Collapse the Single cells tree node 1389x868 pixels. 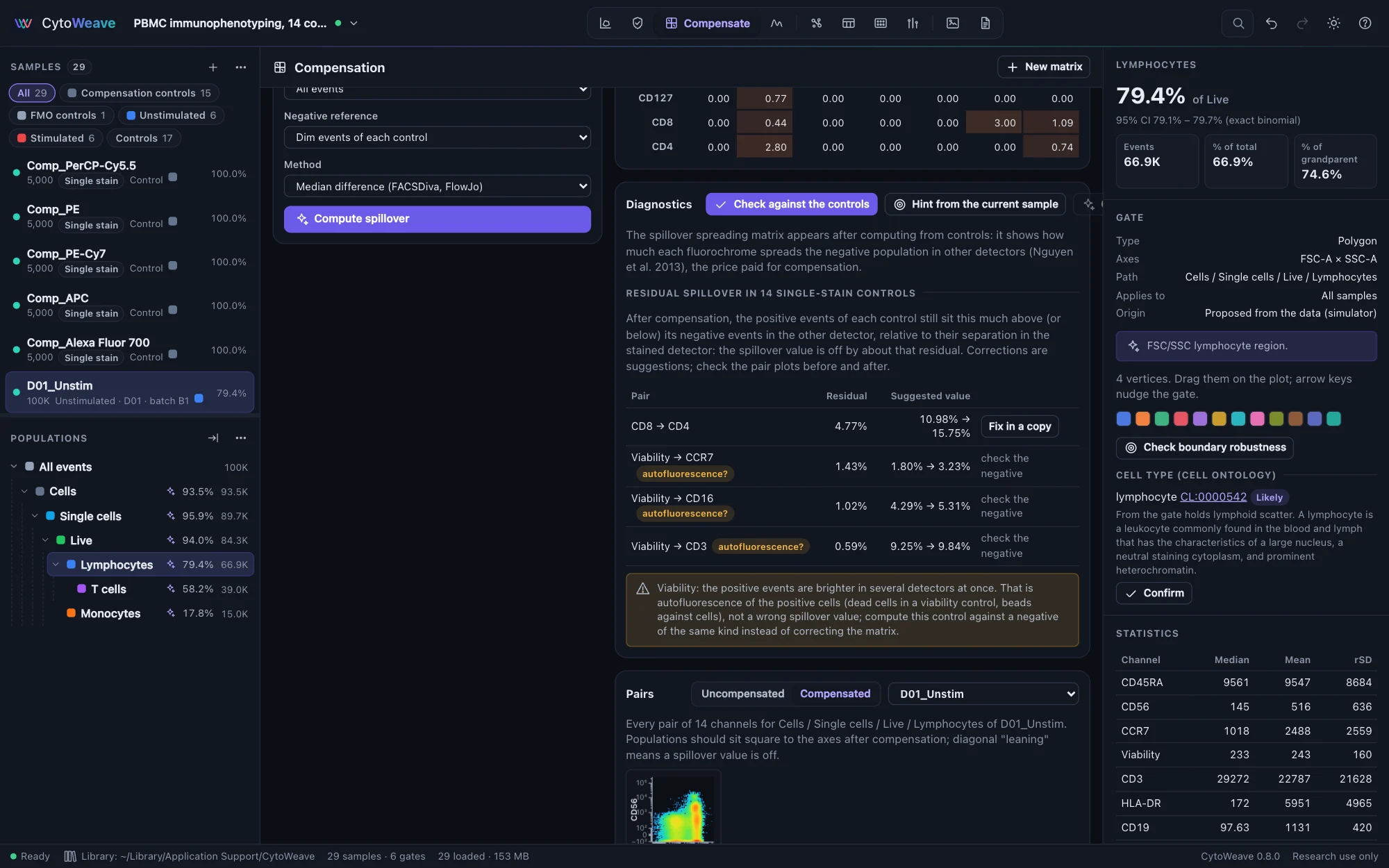point(35,516)
